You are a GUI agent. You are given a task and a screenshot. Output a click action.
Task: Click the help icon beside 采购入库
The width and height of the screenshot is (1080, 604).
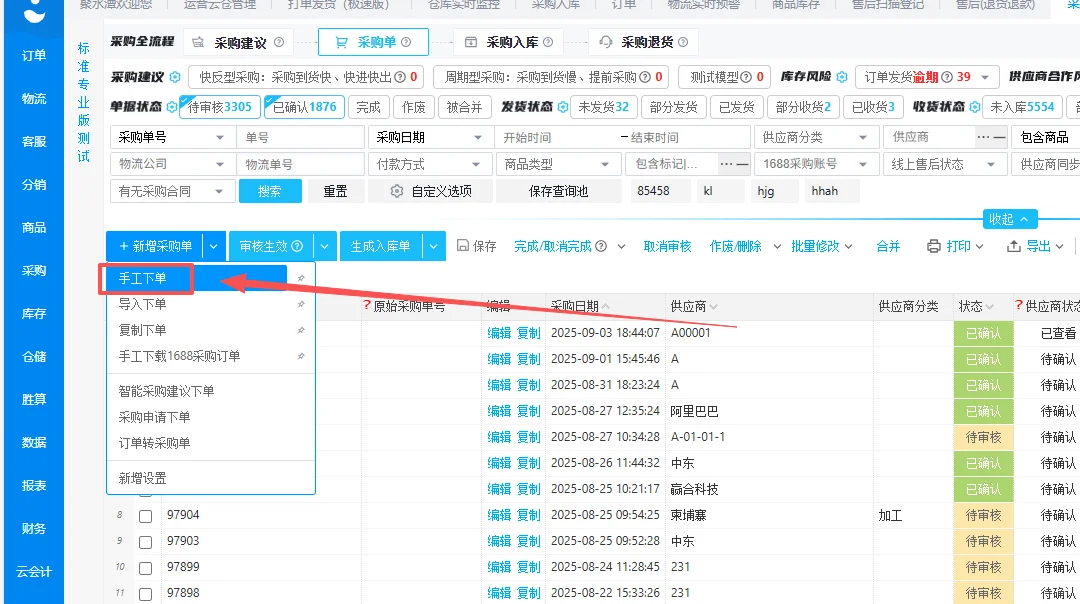(548, 42)
